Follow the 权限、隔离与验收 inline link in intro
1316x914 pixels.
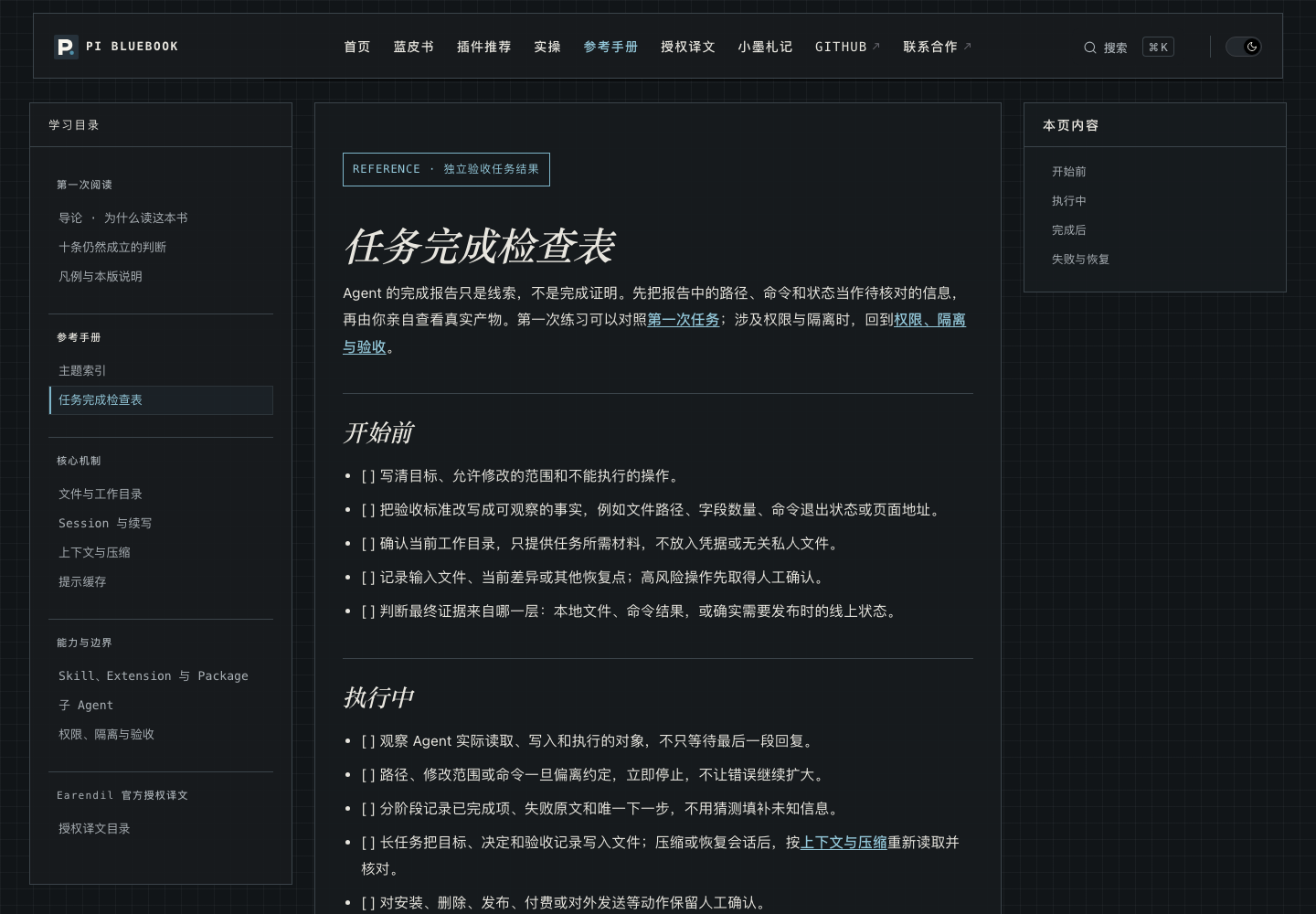[929, 320]
